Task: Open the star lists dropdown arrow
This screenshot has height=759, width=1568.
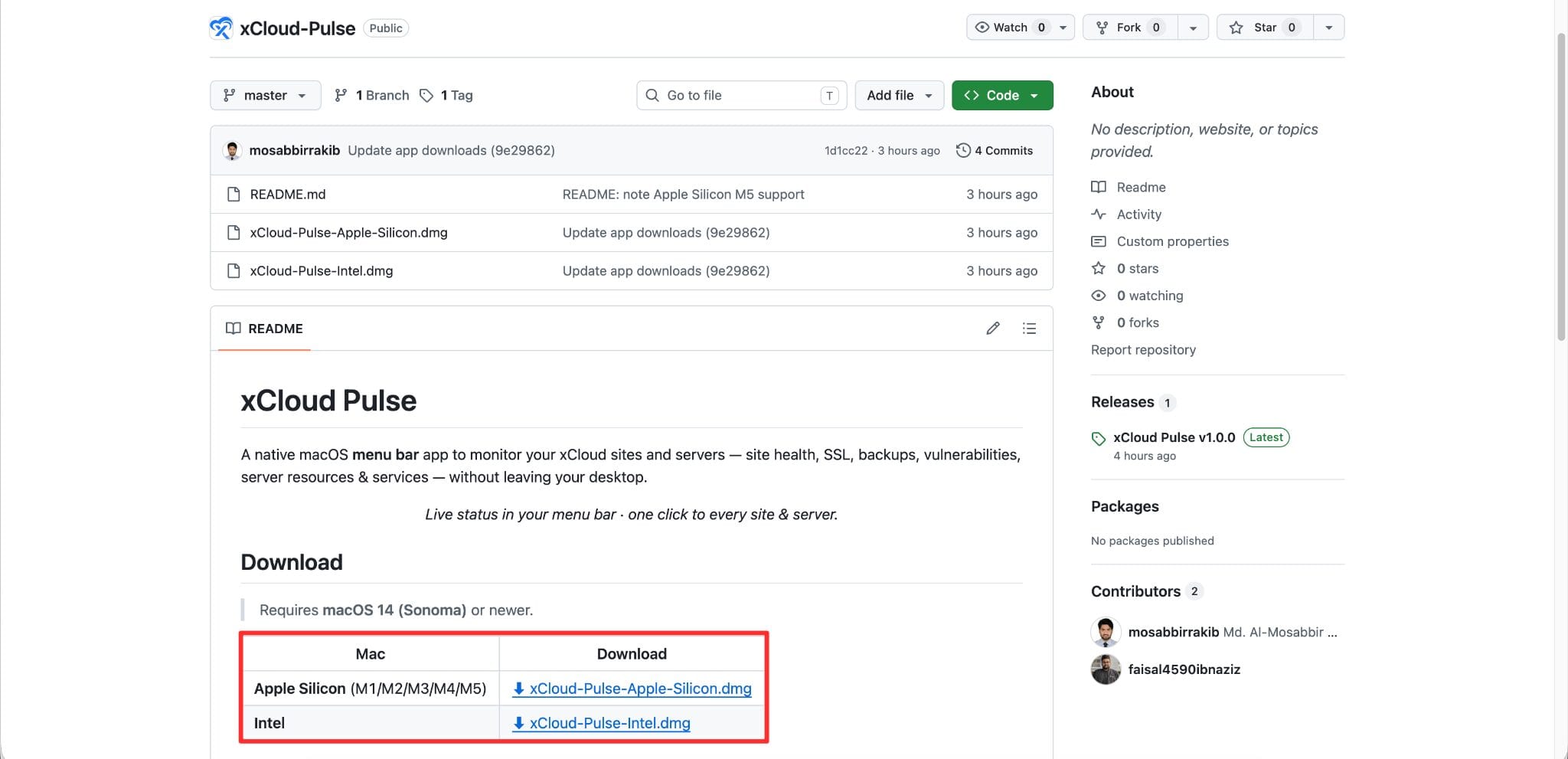Action: click(1329, 28)
